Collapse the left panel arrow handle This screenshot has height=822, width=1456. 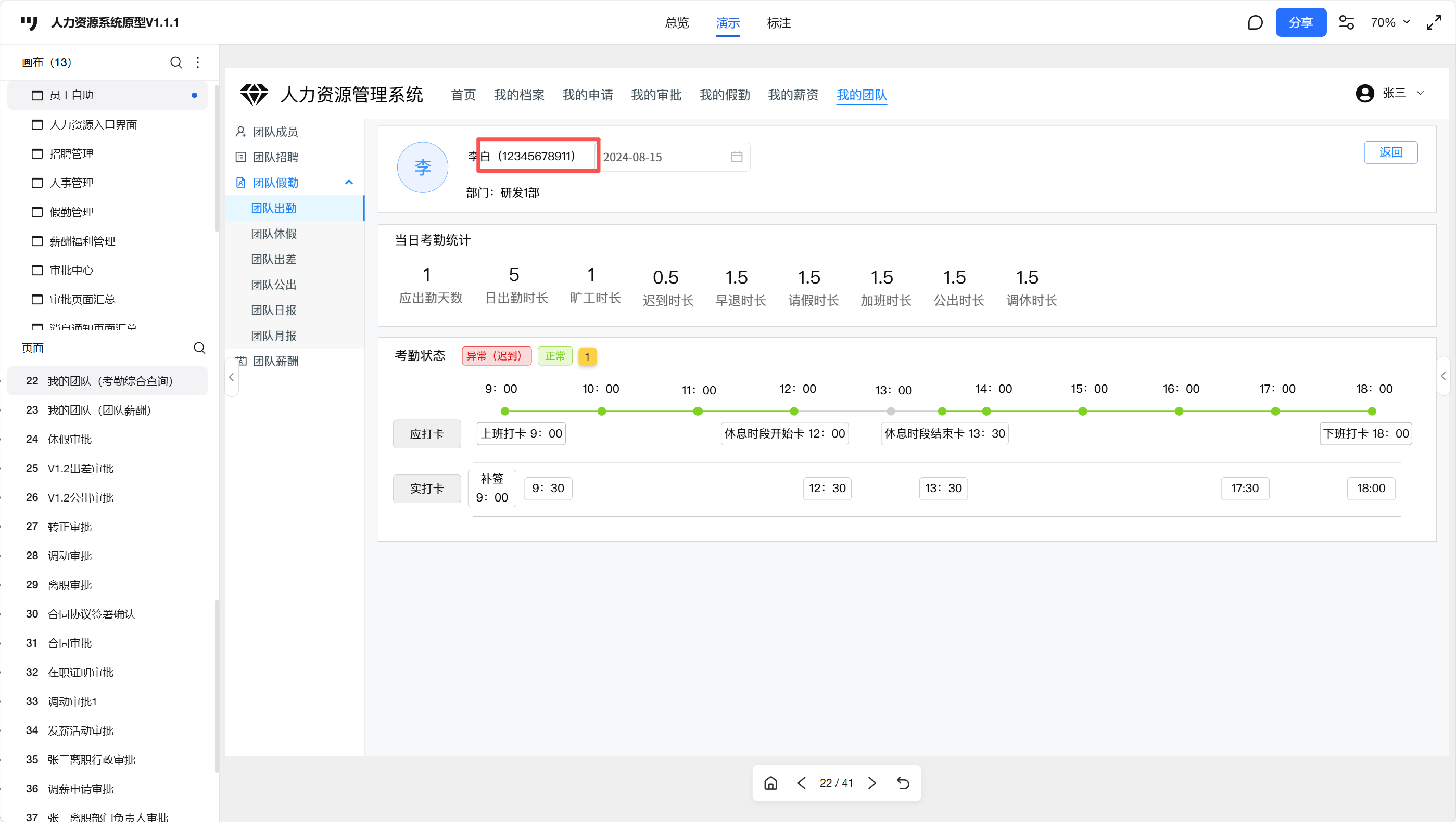(x=231, y=377)
